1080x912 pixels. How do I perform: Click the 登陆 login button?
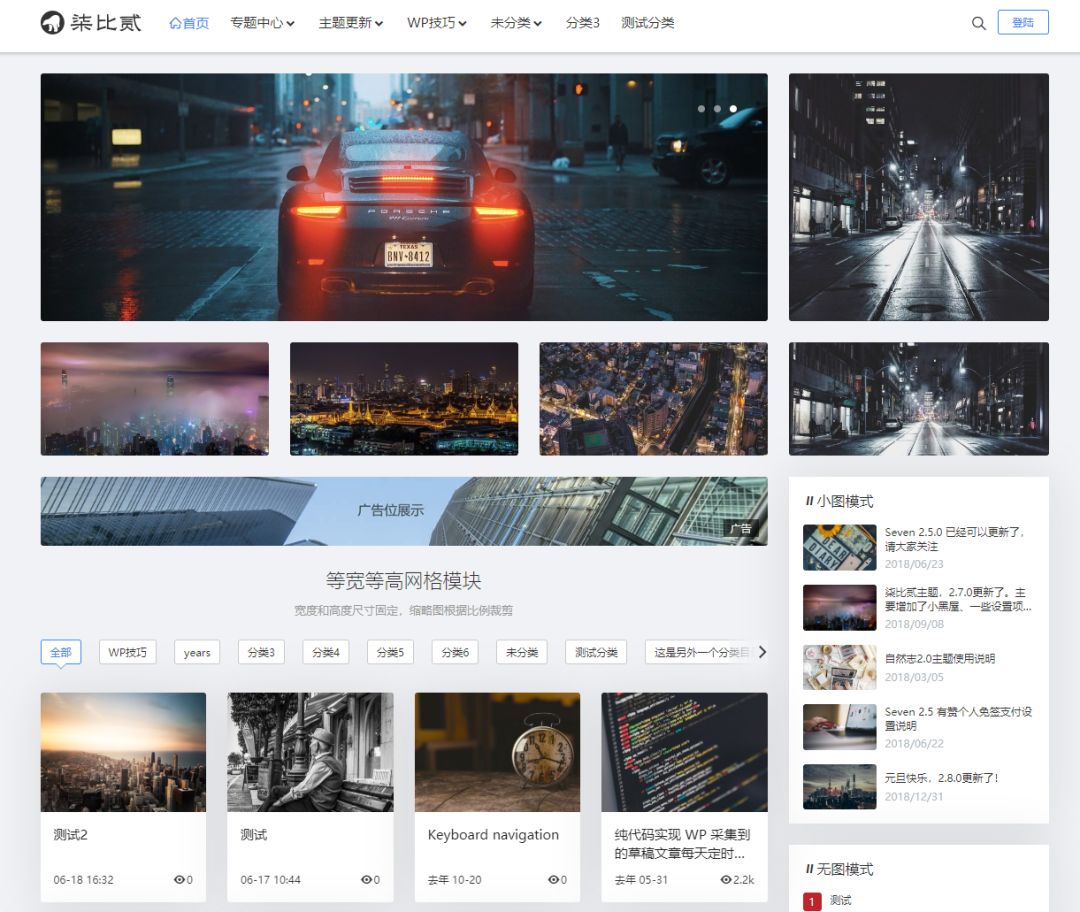[1023, 22]
